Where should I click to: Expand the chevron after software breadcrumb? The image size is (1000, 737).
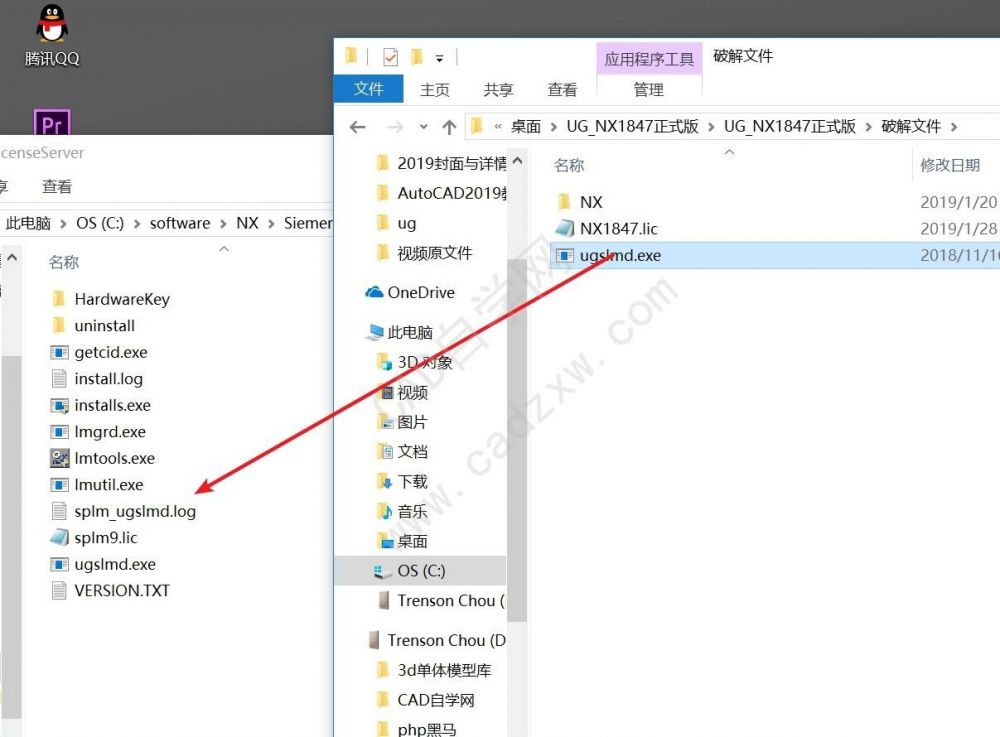tap(223, 224)
